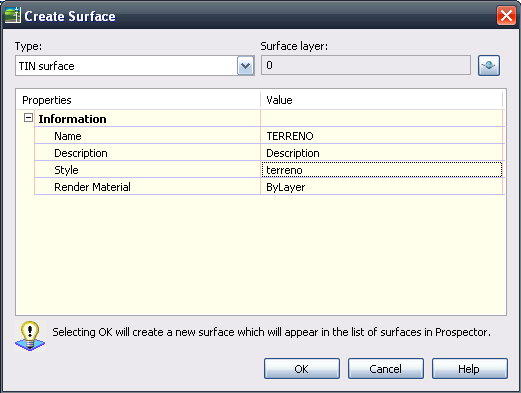
Task: Select the Name property row label
Action: 68,136
